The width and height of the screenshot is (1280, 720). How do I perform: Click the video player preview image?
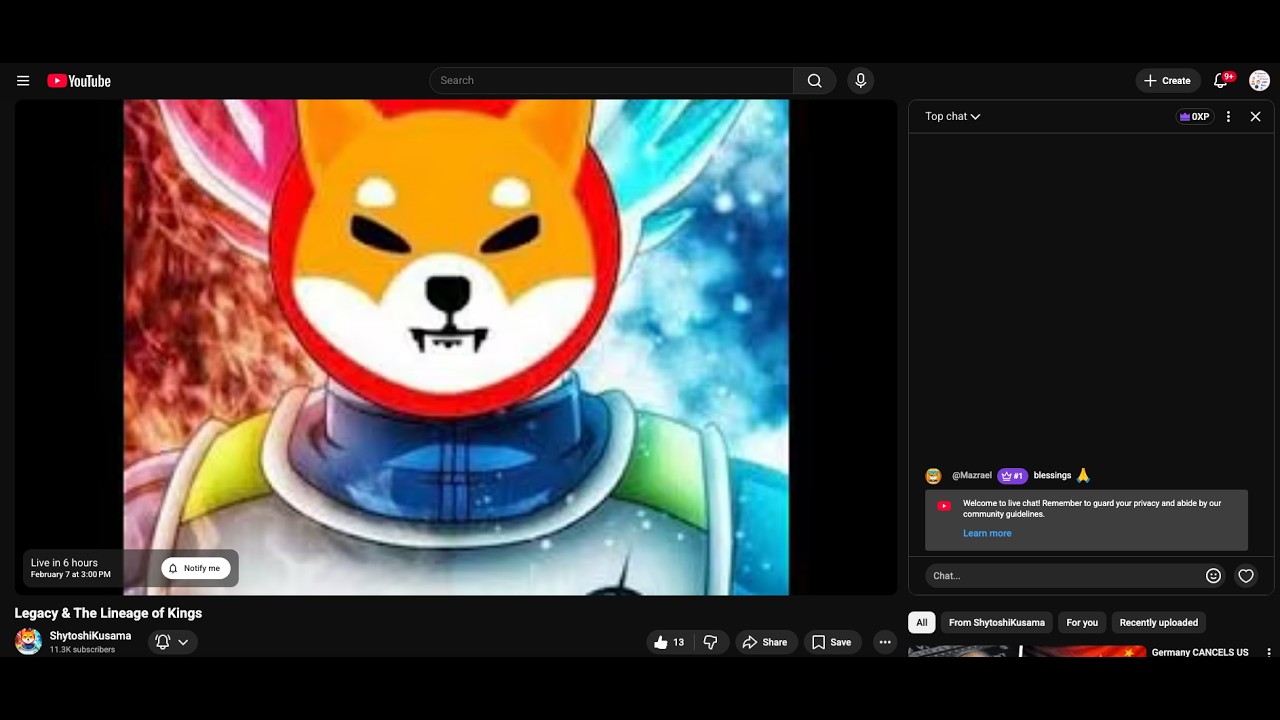coord(456,347)
